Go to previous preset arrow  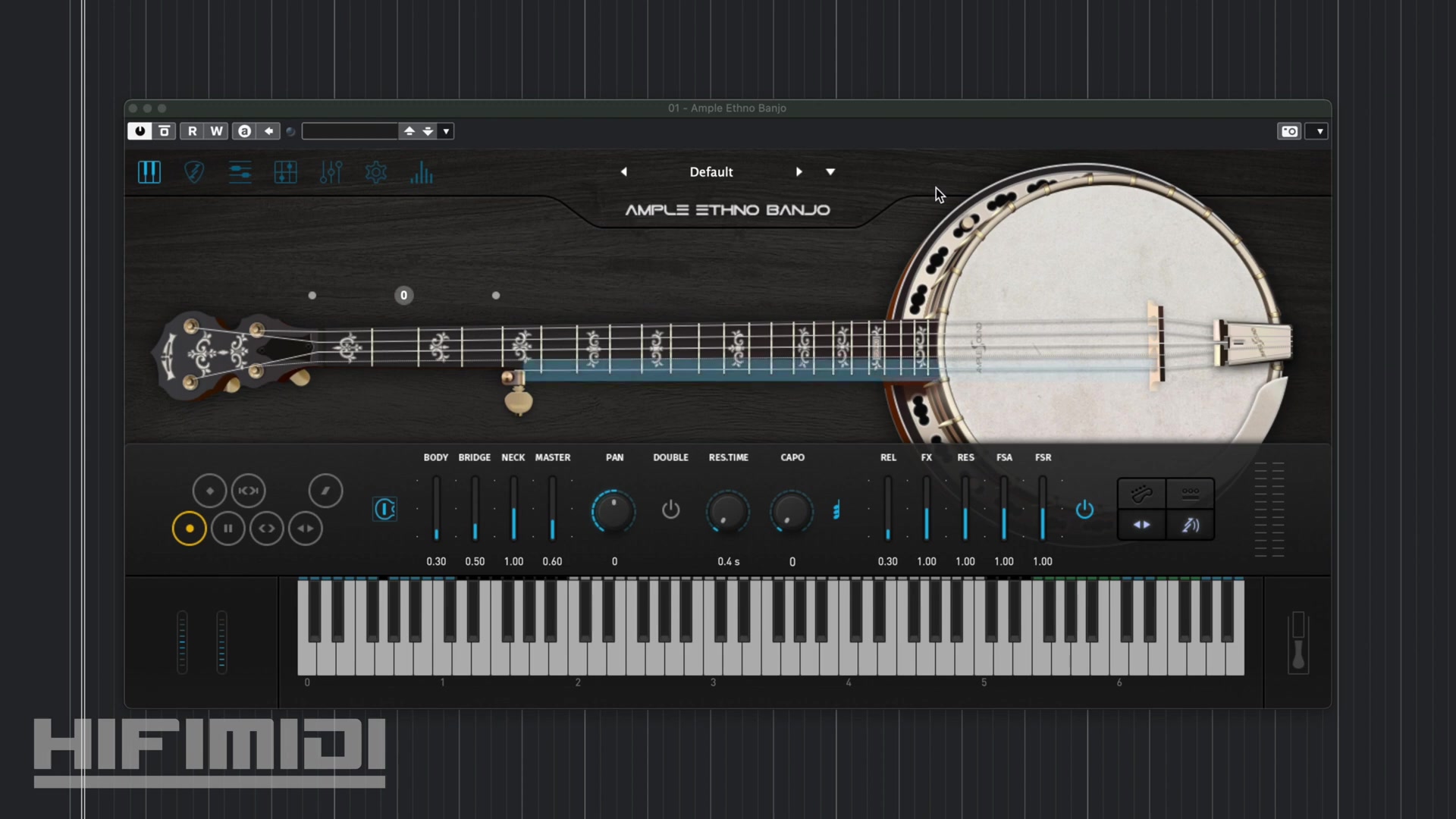click(624, 172)
